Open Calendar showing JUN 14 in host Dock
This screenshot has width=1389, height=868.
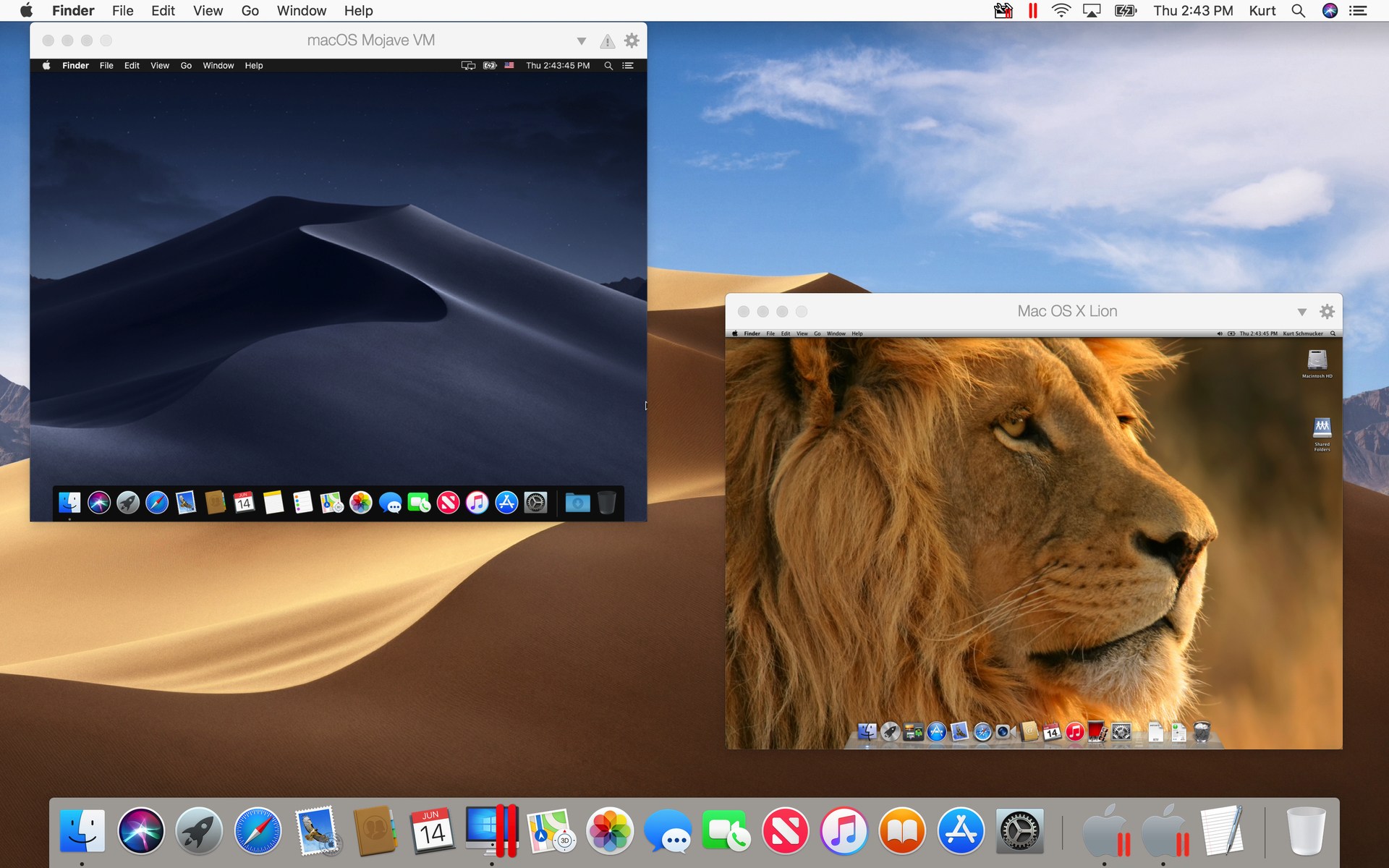pos(433,830)
